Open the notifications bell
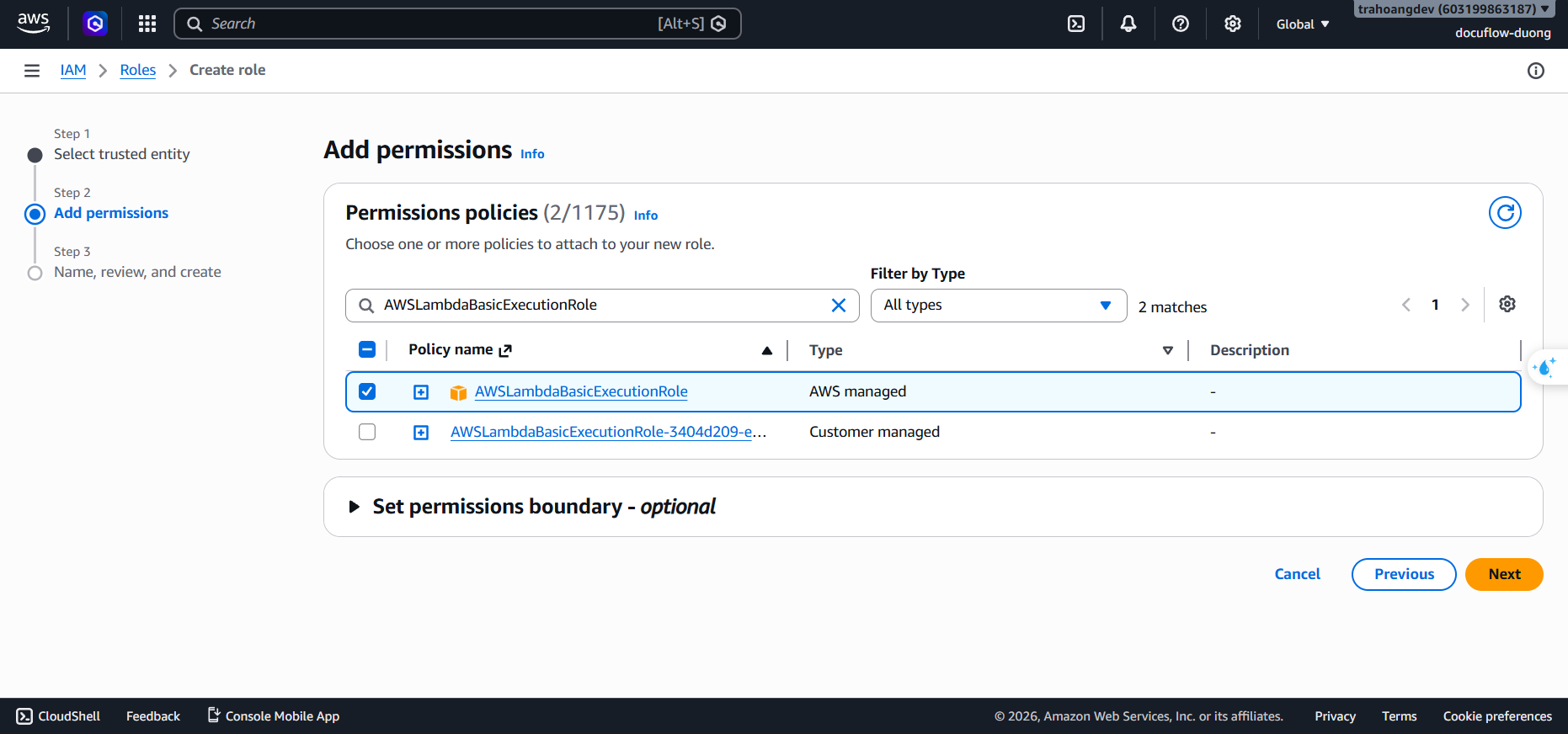The image size is (1568, 734). click(1128, 24)
